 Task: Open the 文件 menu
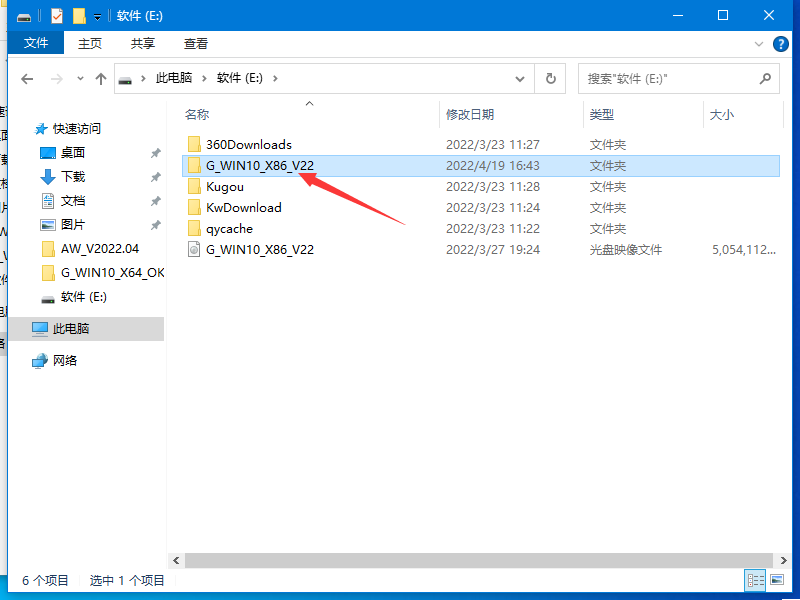36,43
